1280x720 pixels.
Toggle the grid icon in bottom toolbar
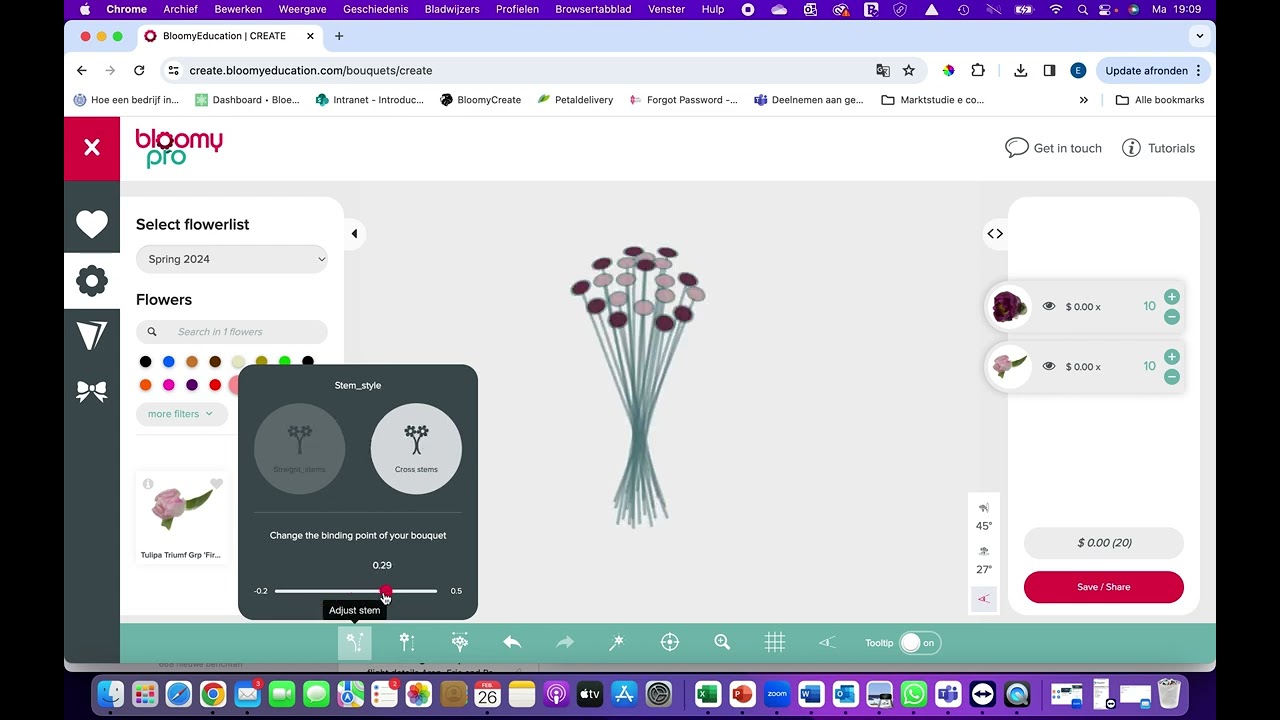click(775, 643)
